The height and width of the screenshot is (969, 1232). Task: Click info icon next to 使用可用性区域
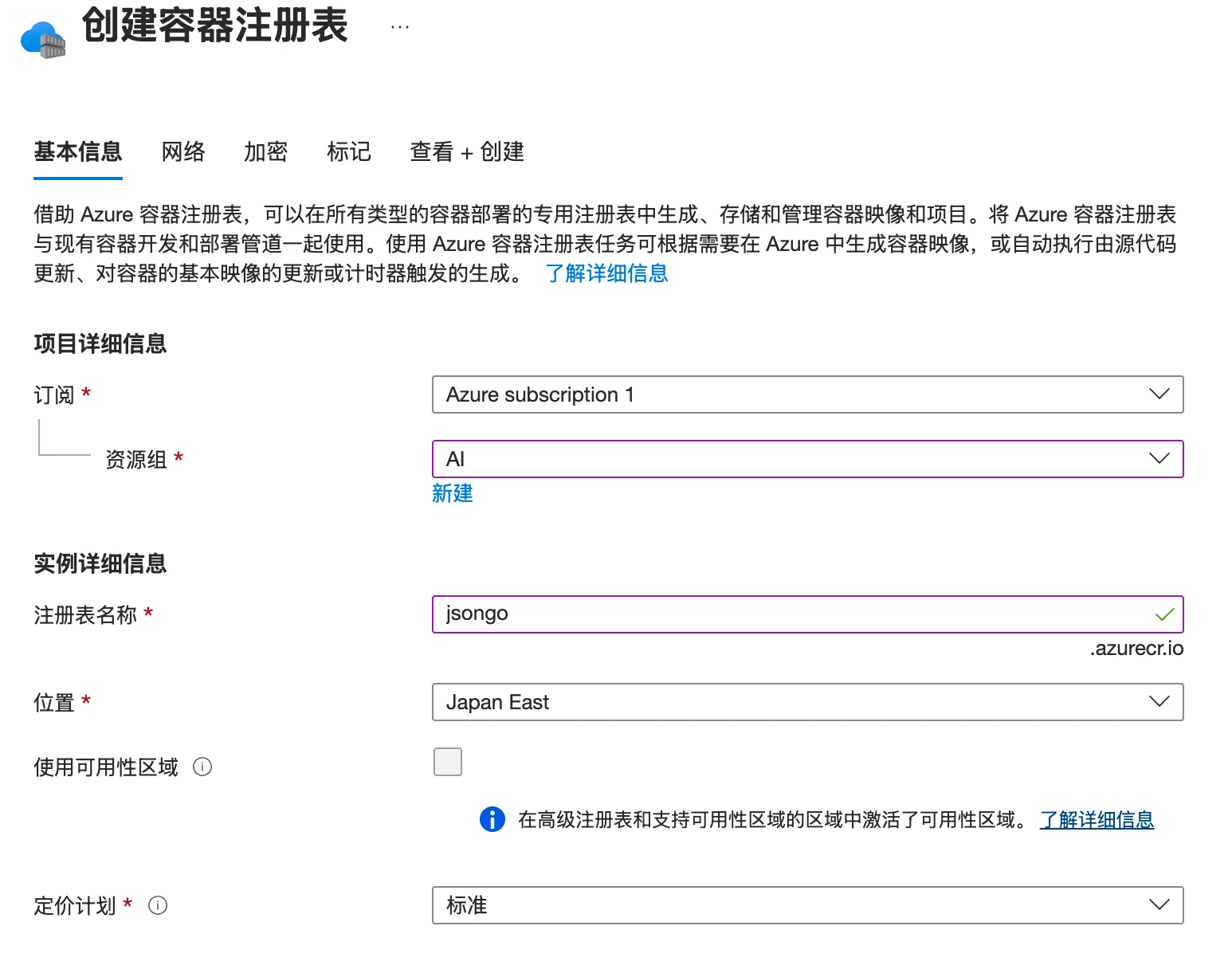(x=202, y=767)
